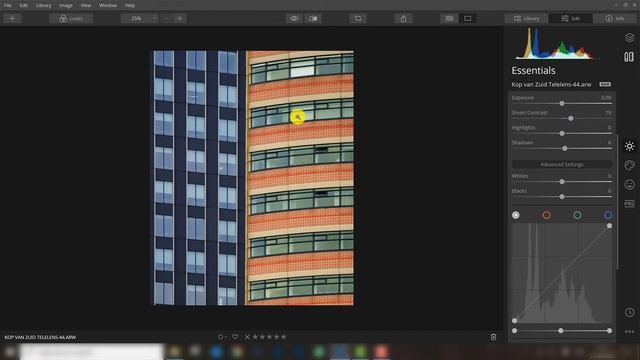Click the curve's bottom-left black point
640x360 pixels.
(x=514, y=321)
